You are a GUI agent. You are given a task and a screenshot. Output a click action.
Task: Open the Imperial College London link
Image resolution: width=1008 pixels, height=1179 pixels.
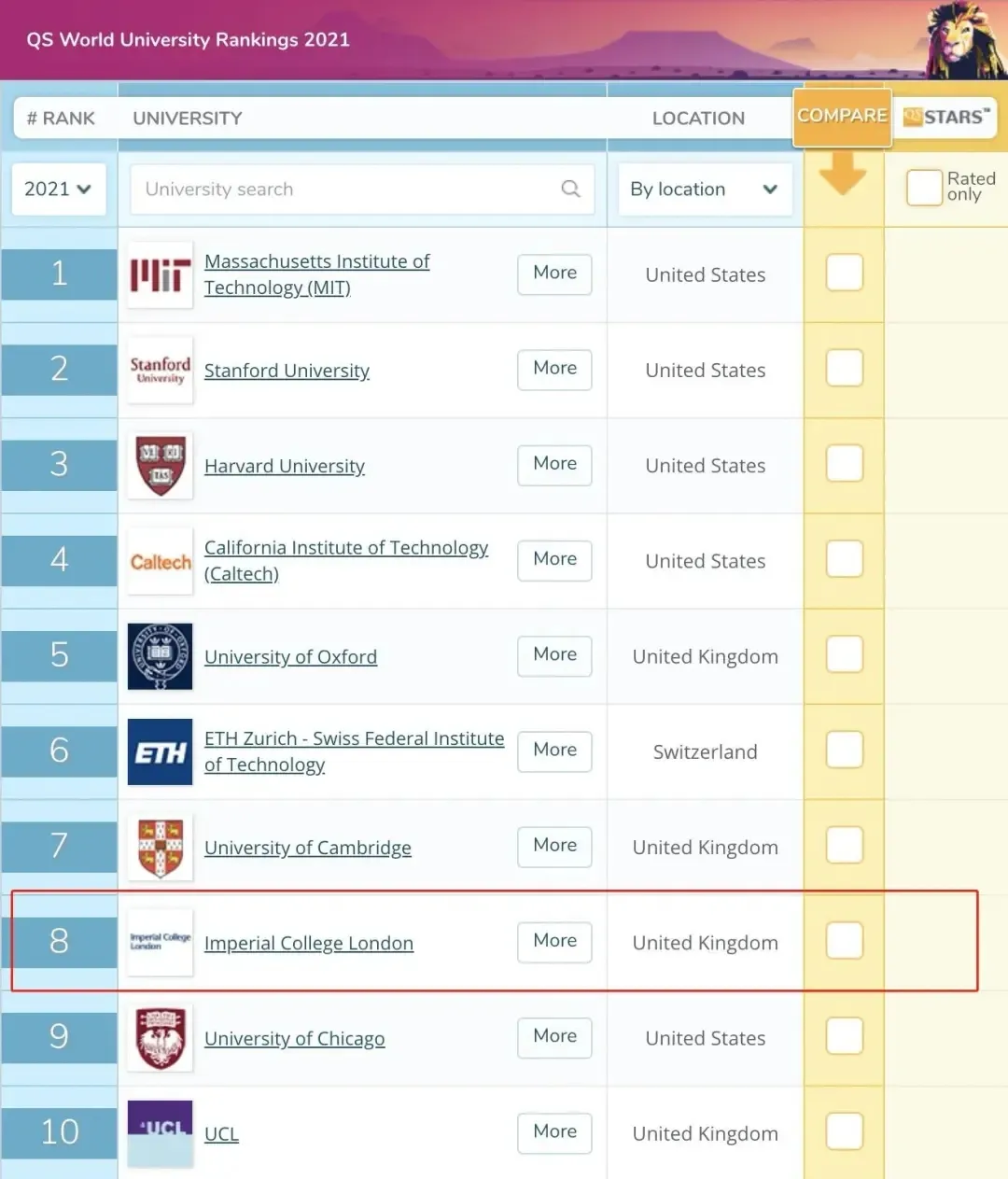309,943
